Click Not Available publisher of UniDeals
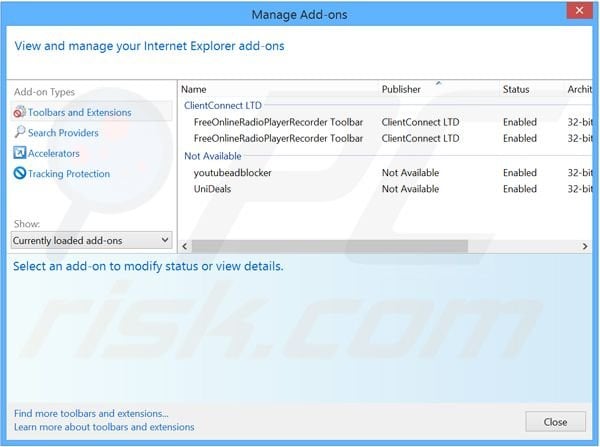The width and height of the screenshot is (600, 447). coord(410,189)
